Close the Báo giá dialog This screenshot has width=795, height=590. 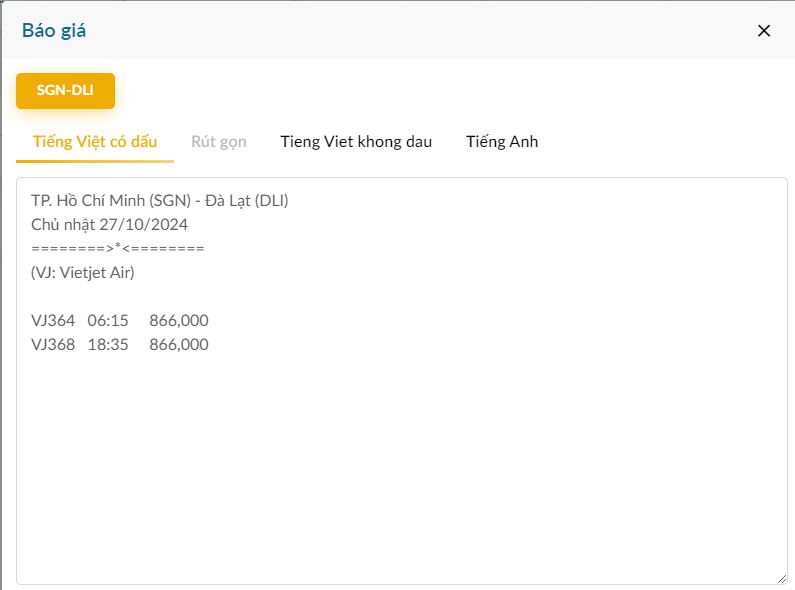[x=764, y=30]
